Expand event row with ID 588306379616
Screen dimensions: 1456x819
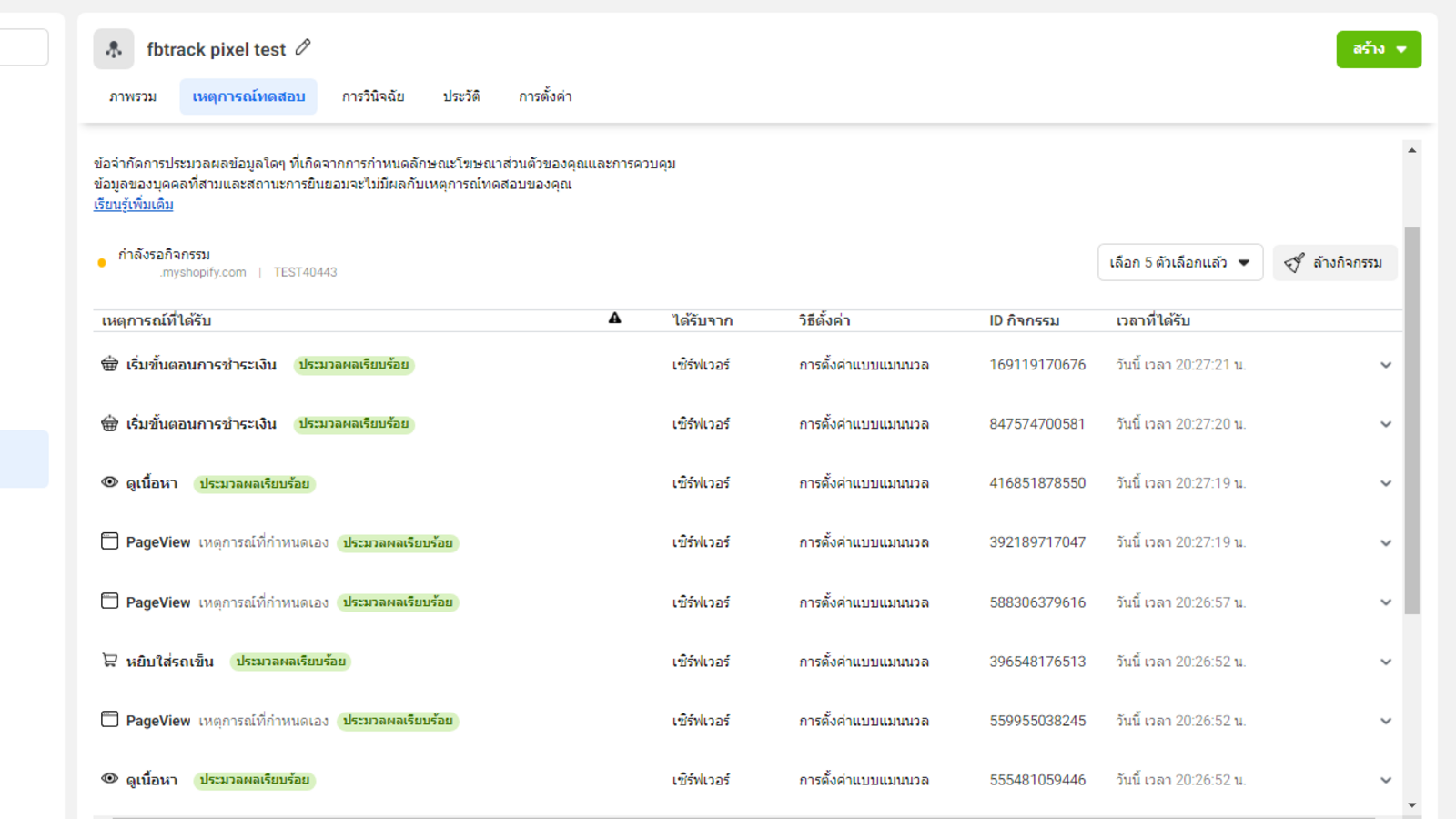(x=1386, y=602)
